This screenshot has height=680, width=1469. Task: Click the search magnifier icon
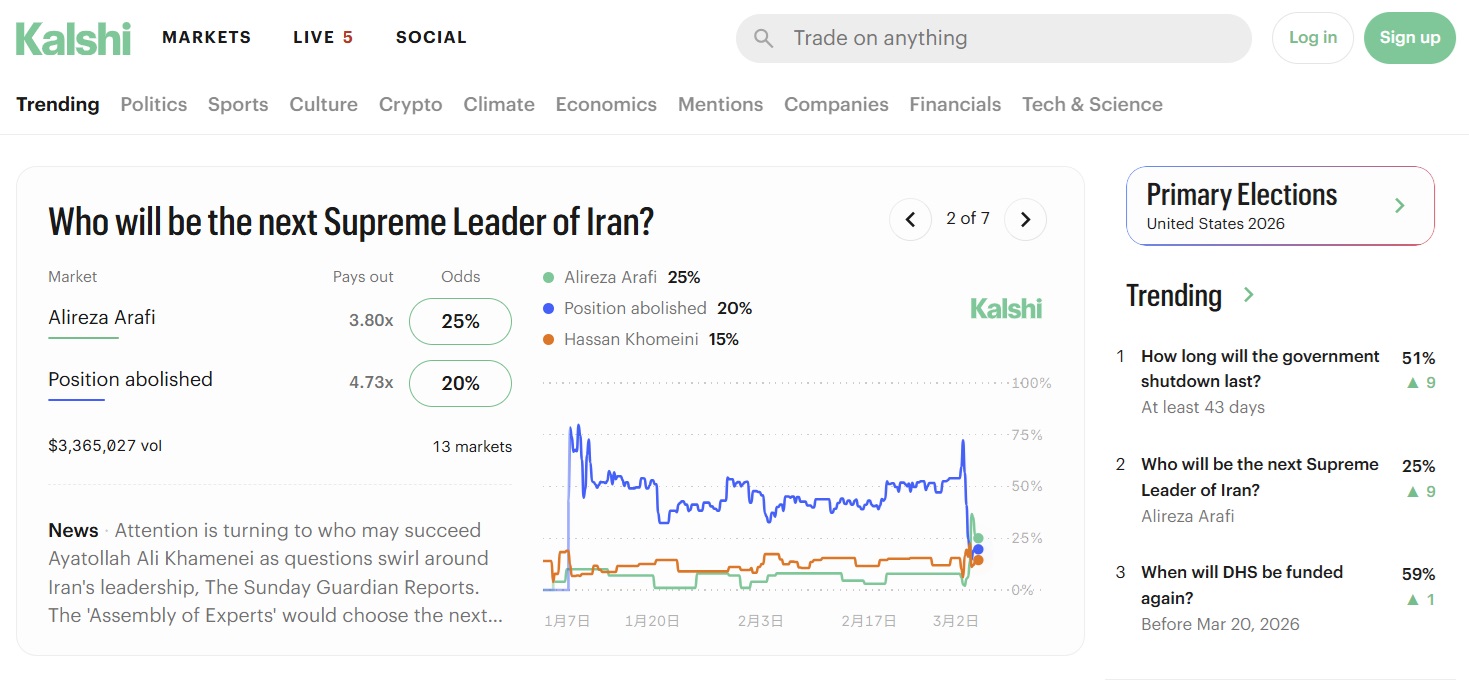pyautogui.click(x=764, y=38)
